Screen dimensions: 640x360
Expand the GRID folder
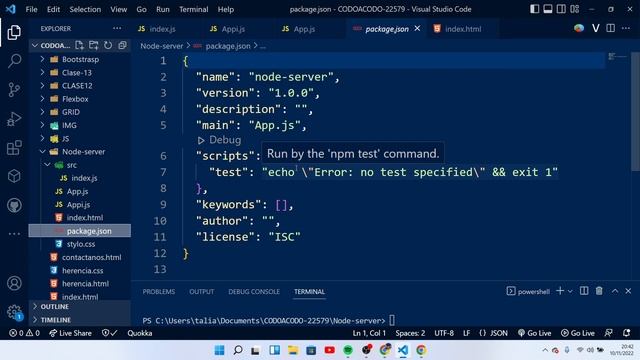pos(71,112)
